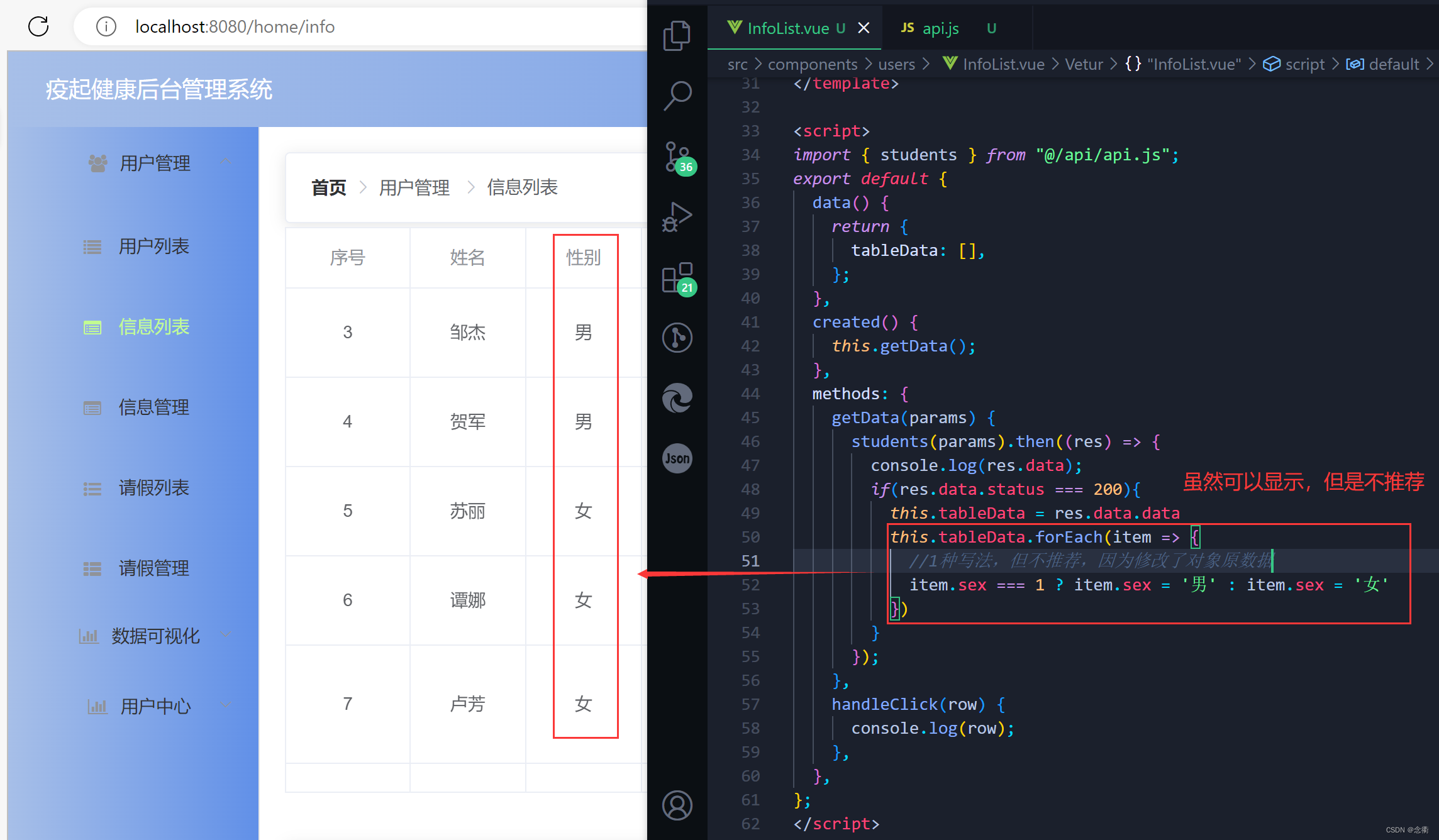This screenshot has width=1439, height=840.
Task: Click the site info icon in address bar
Action: 106,26
